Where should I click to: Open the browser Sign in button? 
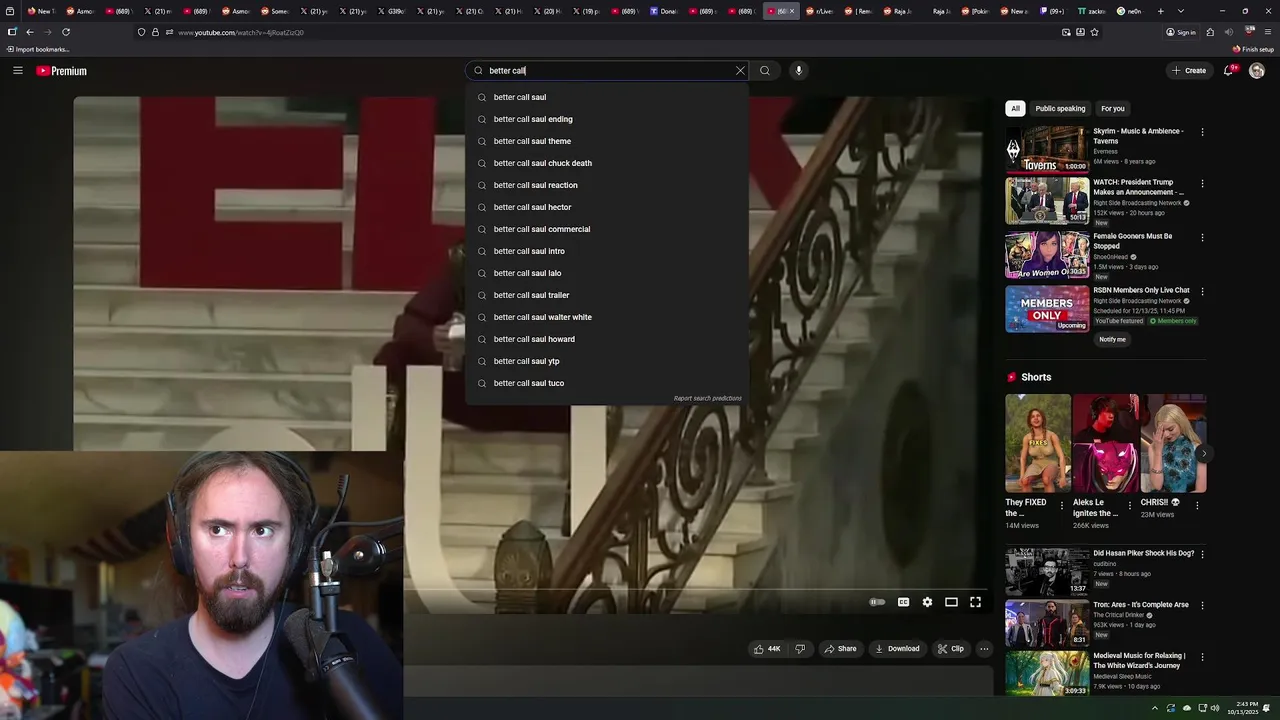pos(1180,32)
